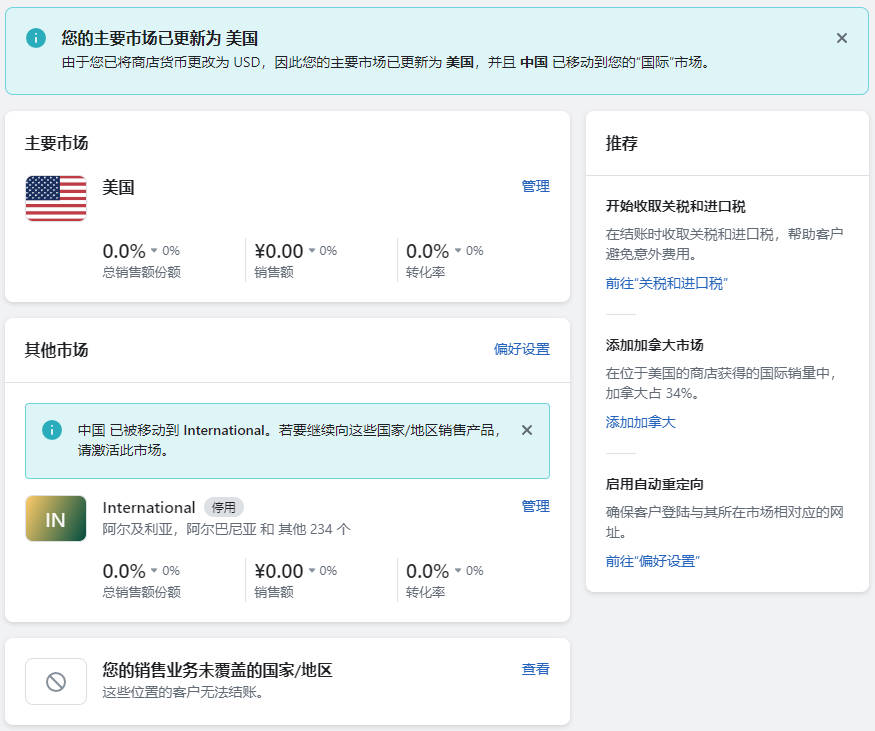Click the 停用 status badge
Image resolution: width=875 pixels, height=731 pixels.
pos(223,507)
